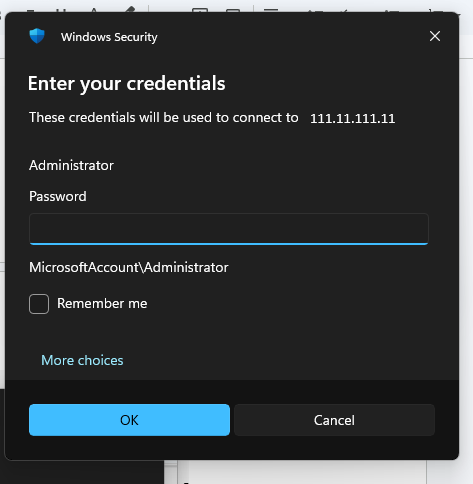Close the Windows Security dialog

point(435,36)
